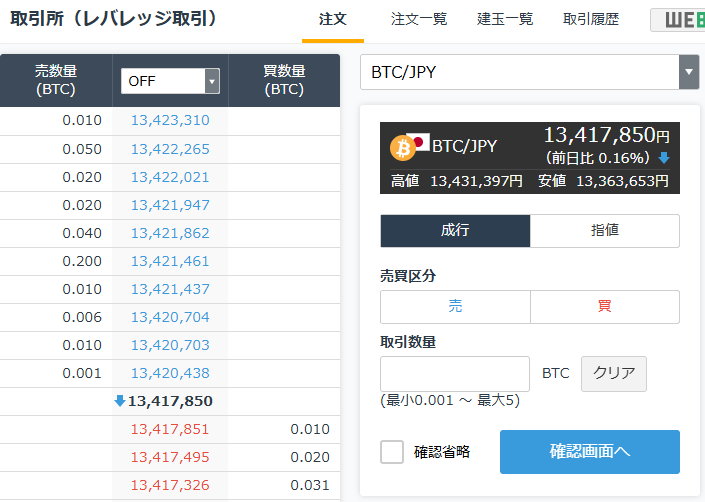Click the 確認画面へ button
This screenshot has height=502, width=705.
589,452
